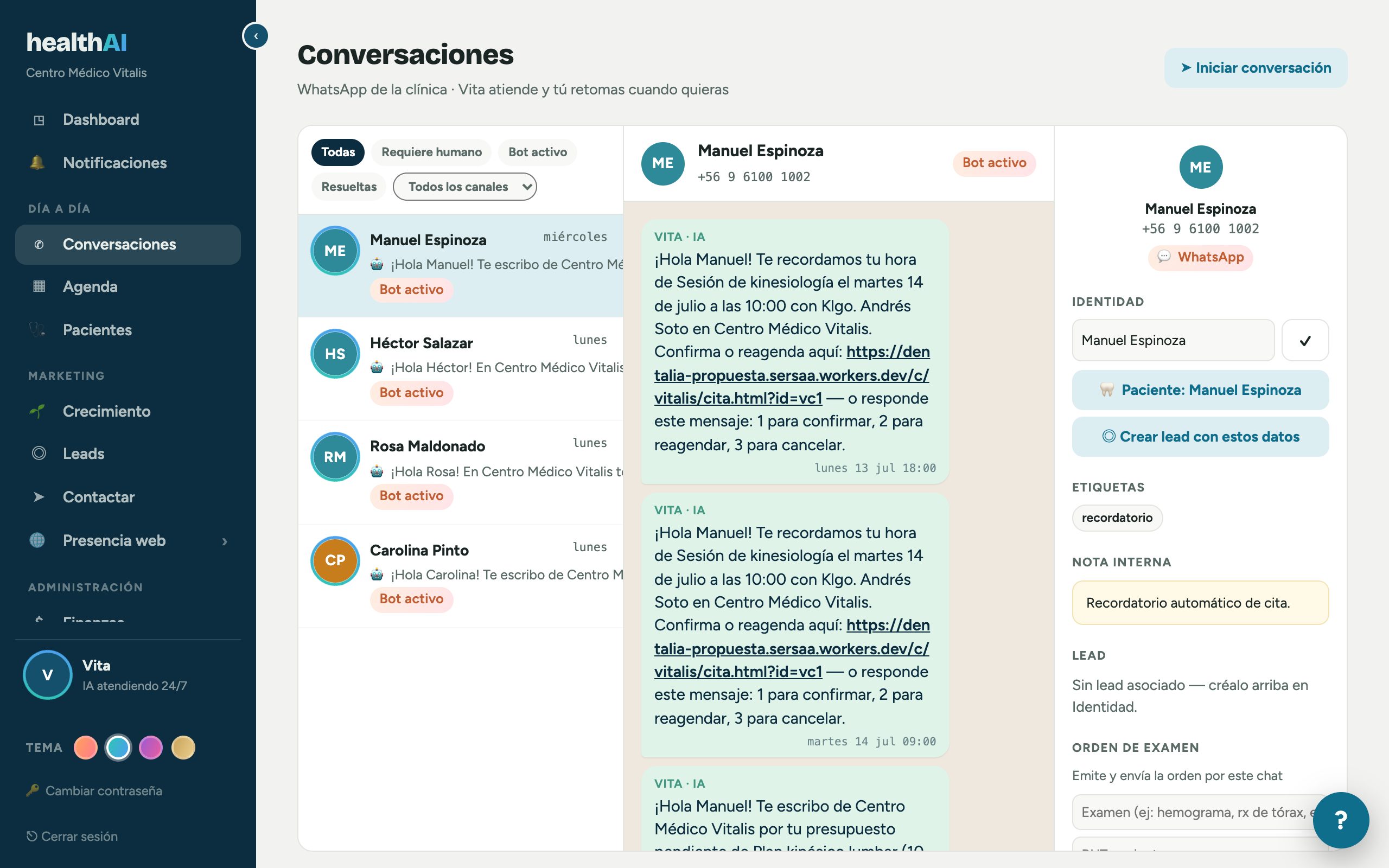Click Crear lead con estos datos
The width and height of the screenshot is (1389, 868).
tap(1200, 437)
